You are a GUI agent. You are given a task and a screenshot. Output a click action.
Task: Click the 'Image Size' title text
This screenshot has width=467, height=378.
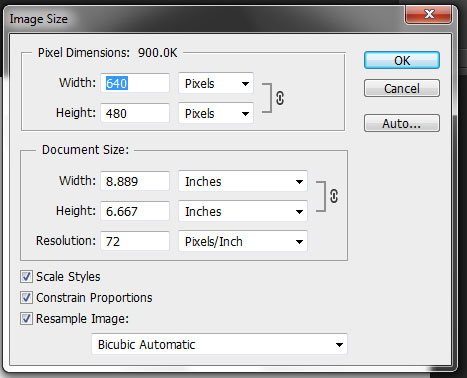pyautogui.click(x=38, y=19)
